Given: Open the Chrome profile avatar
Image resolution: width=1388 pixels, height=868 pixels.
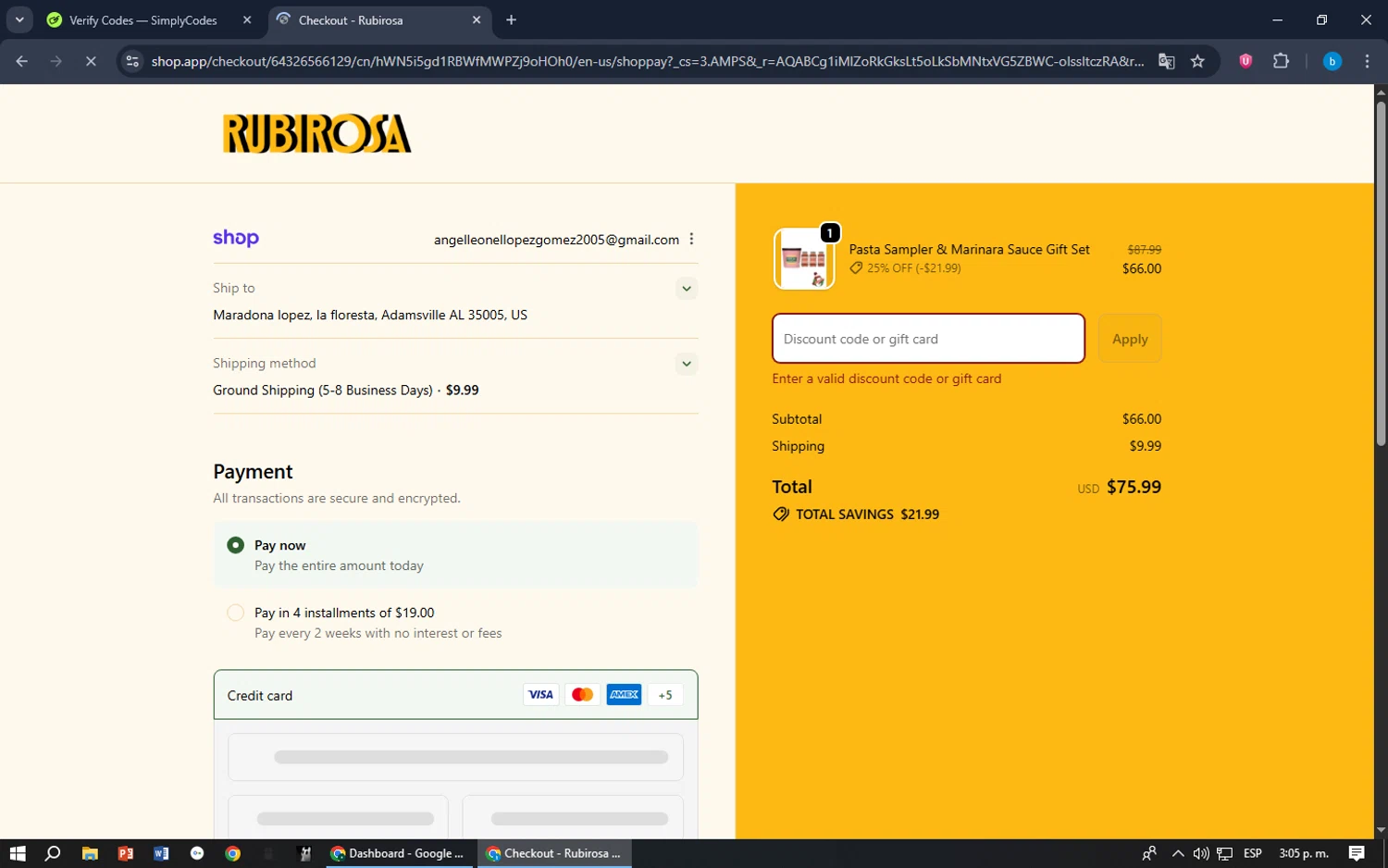Looking at the screenshot, I should 1332,61.
